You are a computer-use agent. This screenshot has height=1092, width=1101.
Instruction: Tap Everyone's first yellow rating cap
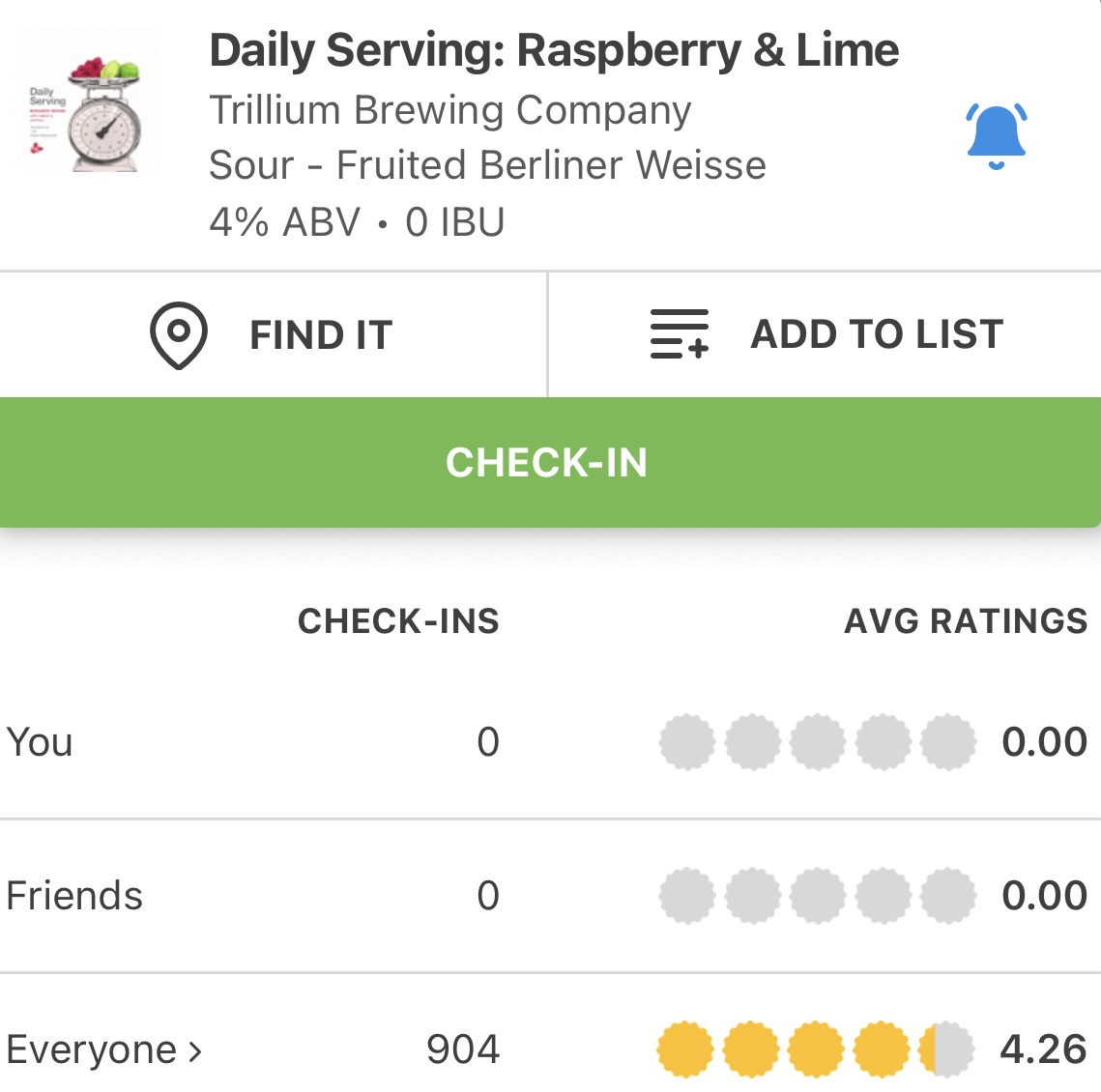coord(685,1049)
